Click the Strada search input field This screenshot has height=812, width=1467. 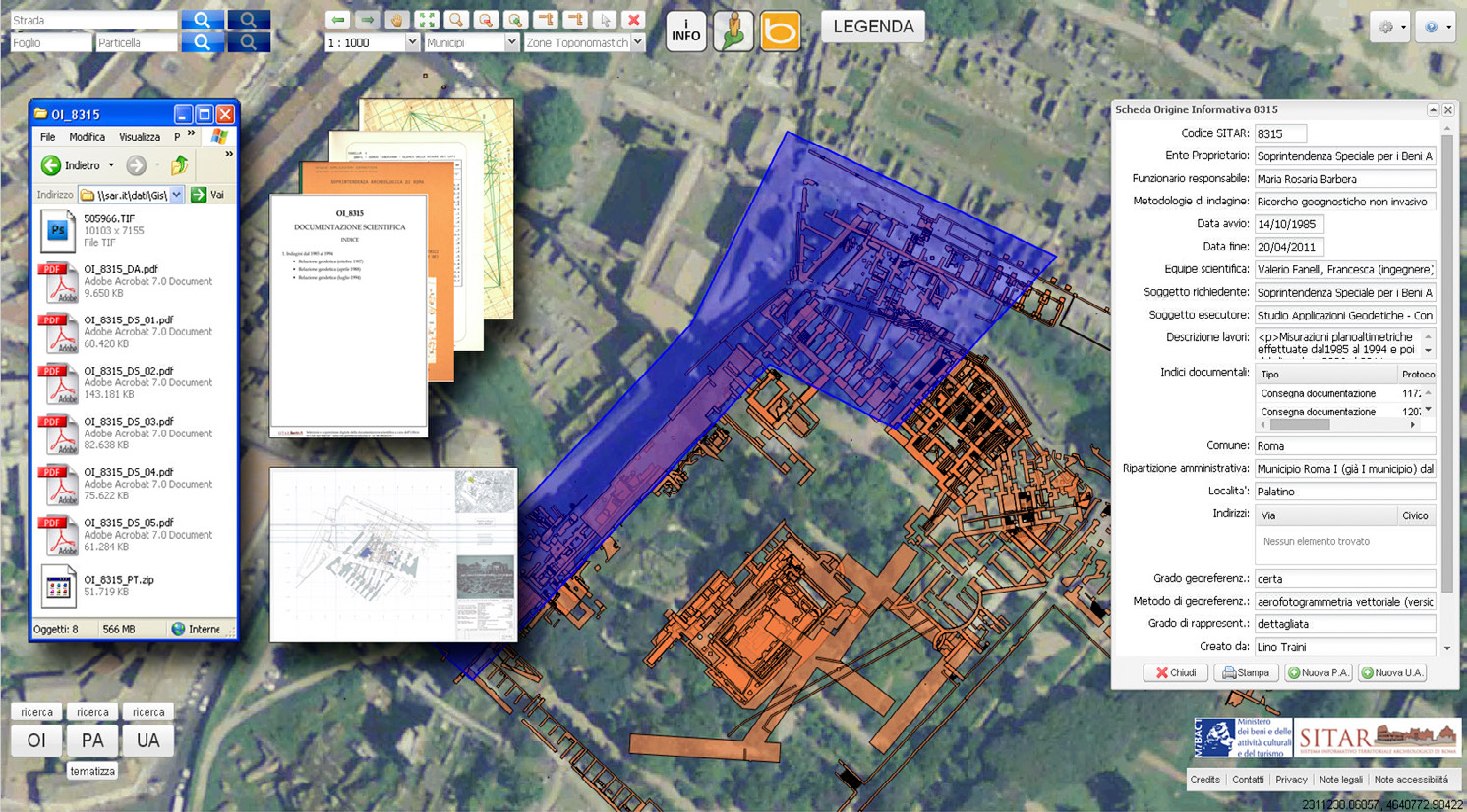93,20
